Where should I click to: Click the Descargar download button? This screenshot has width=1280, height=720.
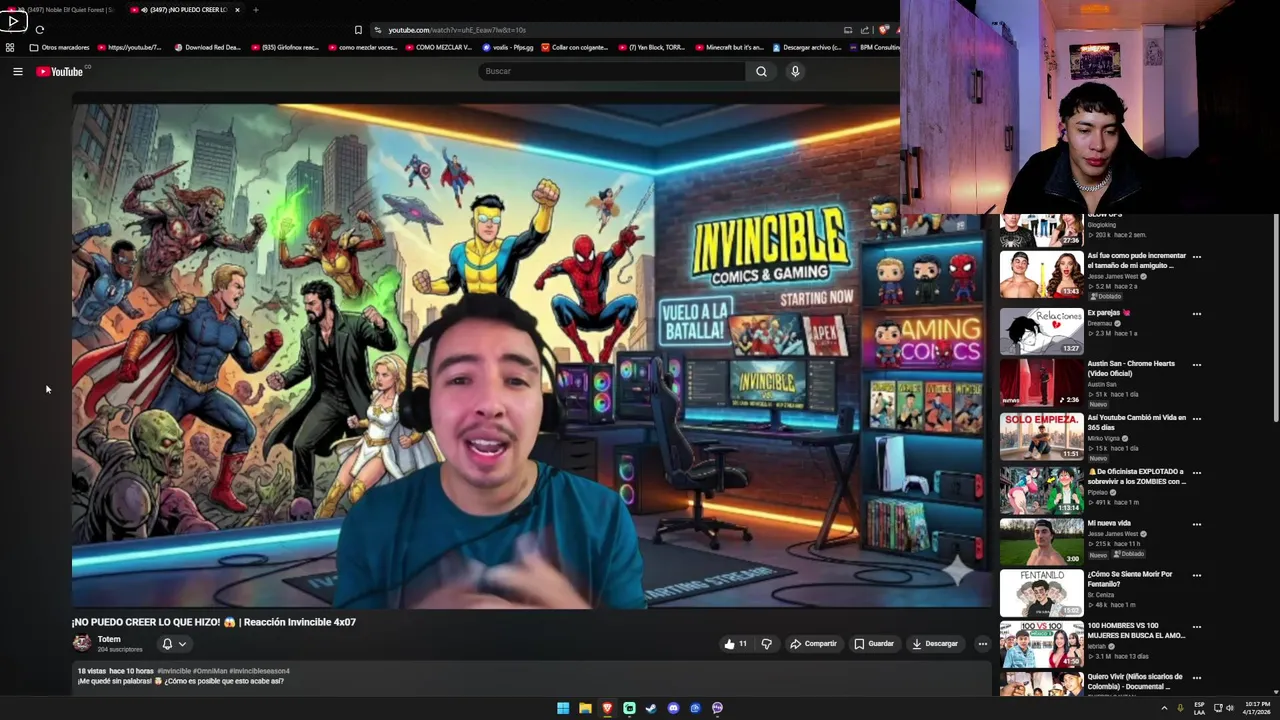pyautogui.click(x=935, y=644)
